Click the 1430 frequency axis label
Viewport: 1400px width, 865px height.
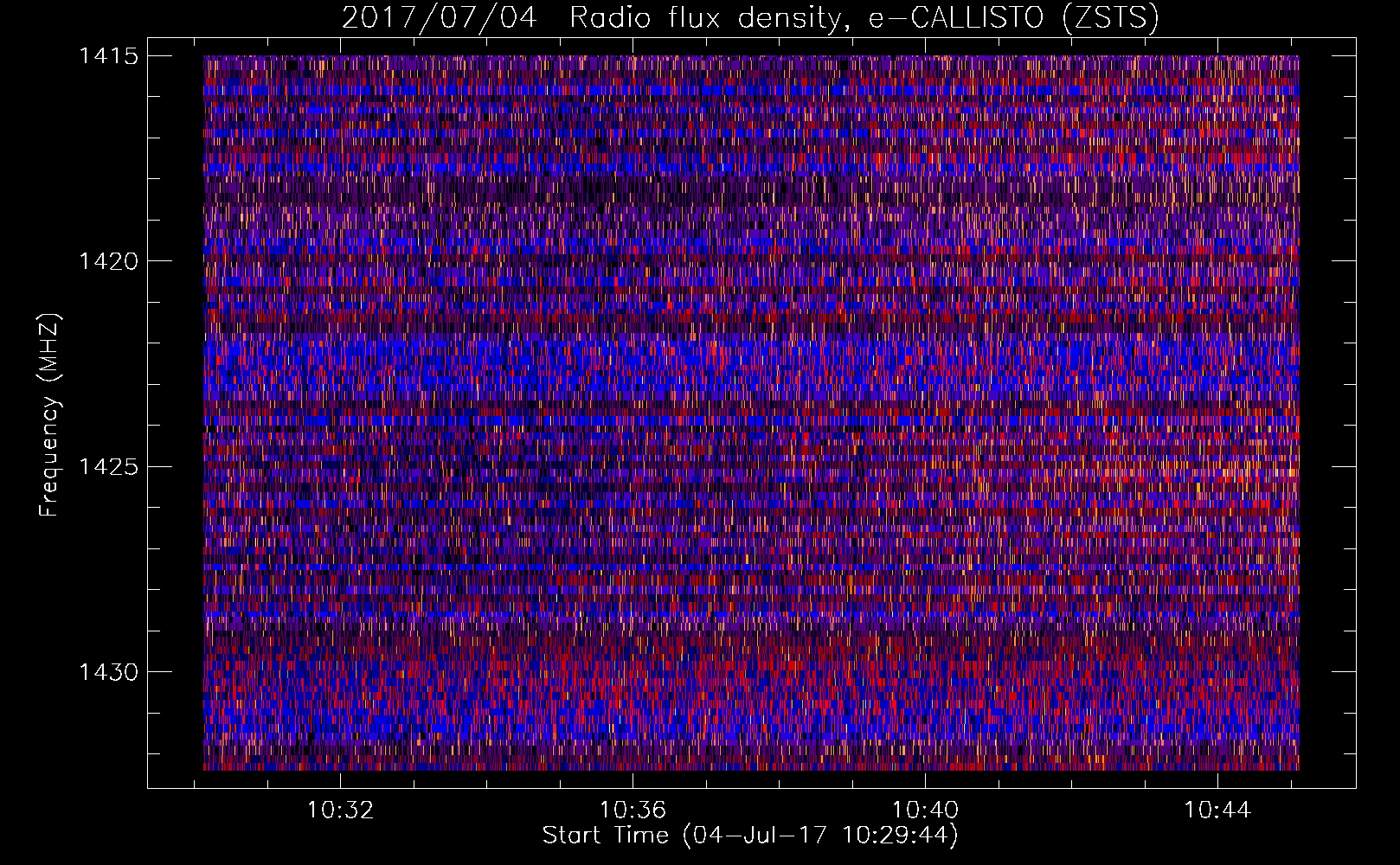pyautogui.click(x=108, y=672)
